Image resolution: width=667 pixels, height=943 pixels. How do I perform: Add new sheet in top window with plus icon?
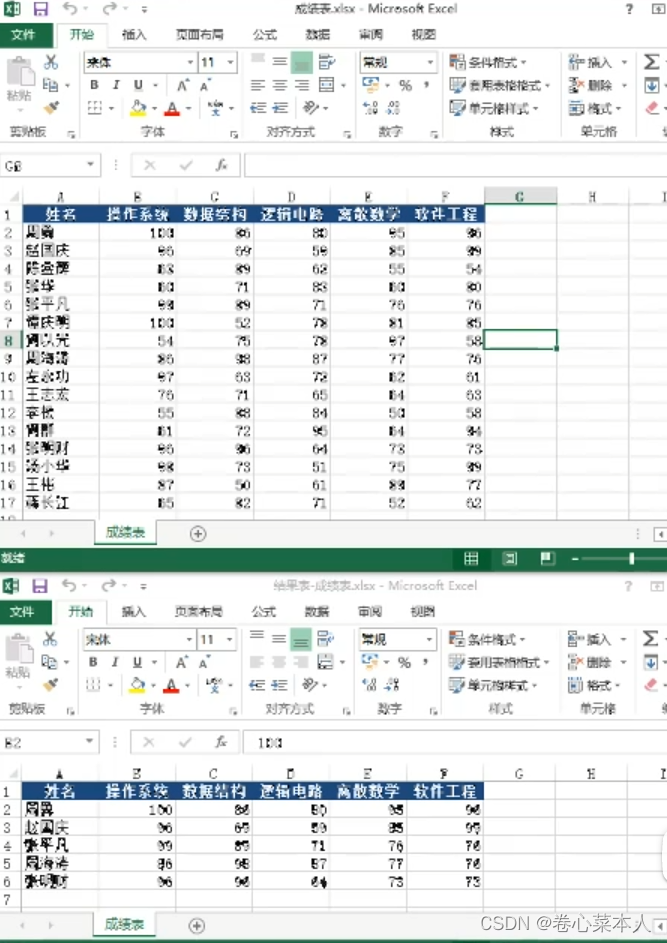pyautogui.click(x=198, y=533)
